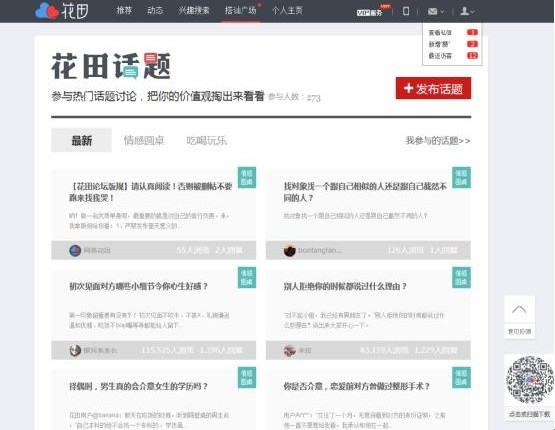Screen dimensions: 555x430
Task: Click the envelope messages icon
Action: pyautogui.click(x=432, y=12)
